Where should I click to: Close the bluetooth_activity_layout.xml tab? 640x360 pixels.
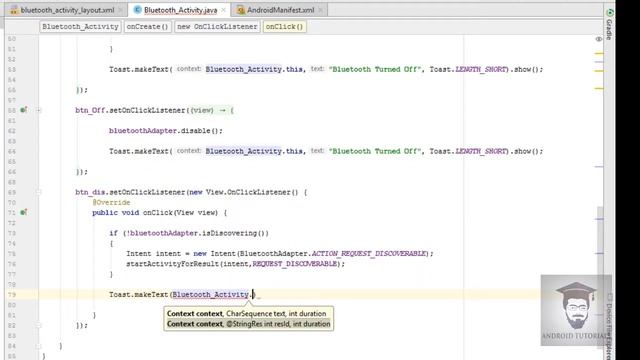120,10
